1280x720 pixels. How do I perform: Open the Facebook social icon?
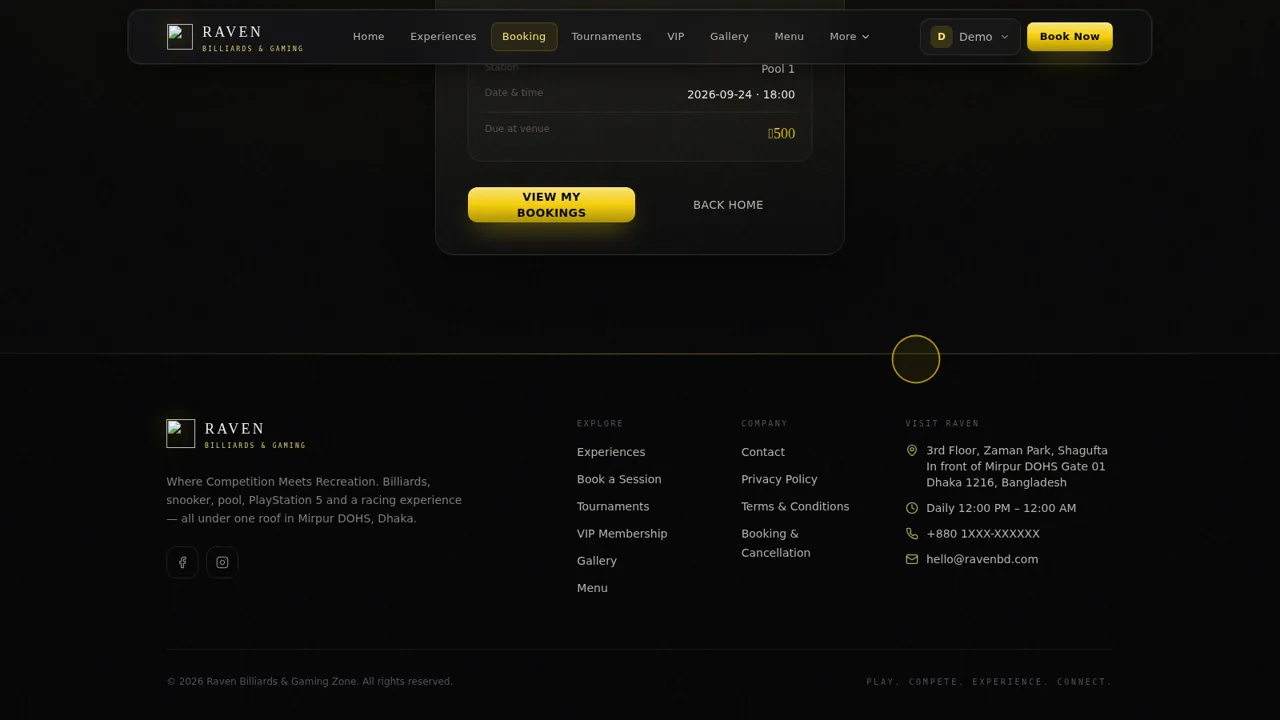click(182, 562)
